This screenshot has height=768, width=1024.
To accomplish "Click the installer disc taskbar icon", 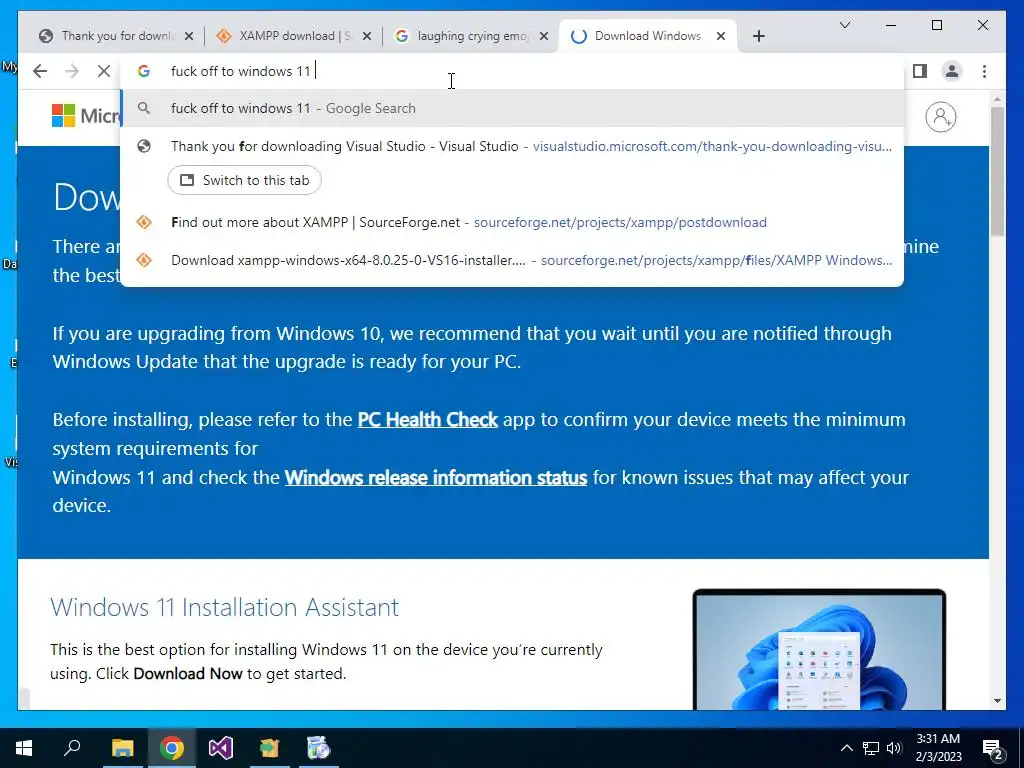I will pyautogui.click(x=319, y=748).
